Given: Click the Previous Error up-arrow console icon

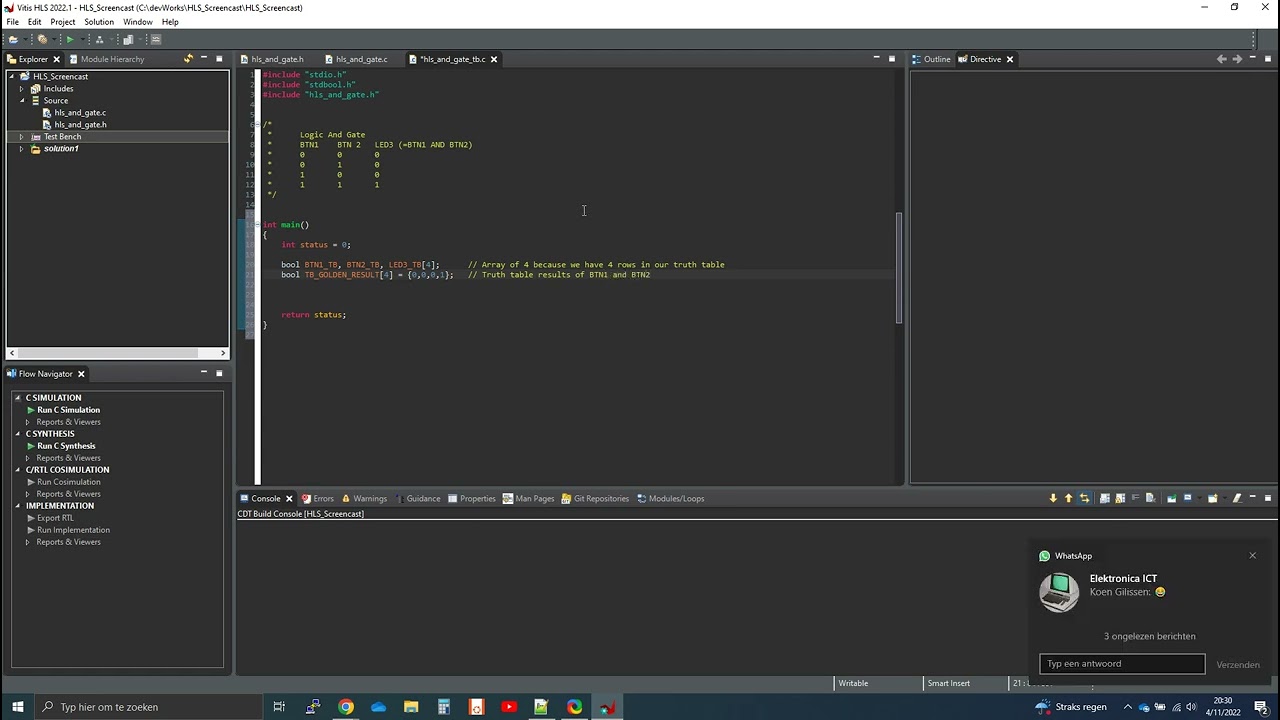Looking at the screenshot, I should tap(1068, 498).
